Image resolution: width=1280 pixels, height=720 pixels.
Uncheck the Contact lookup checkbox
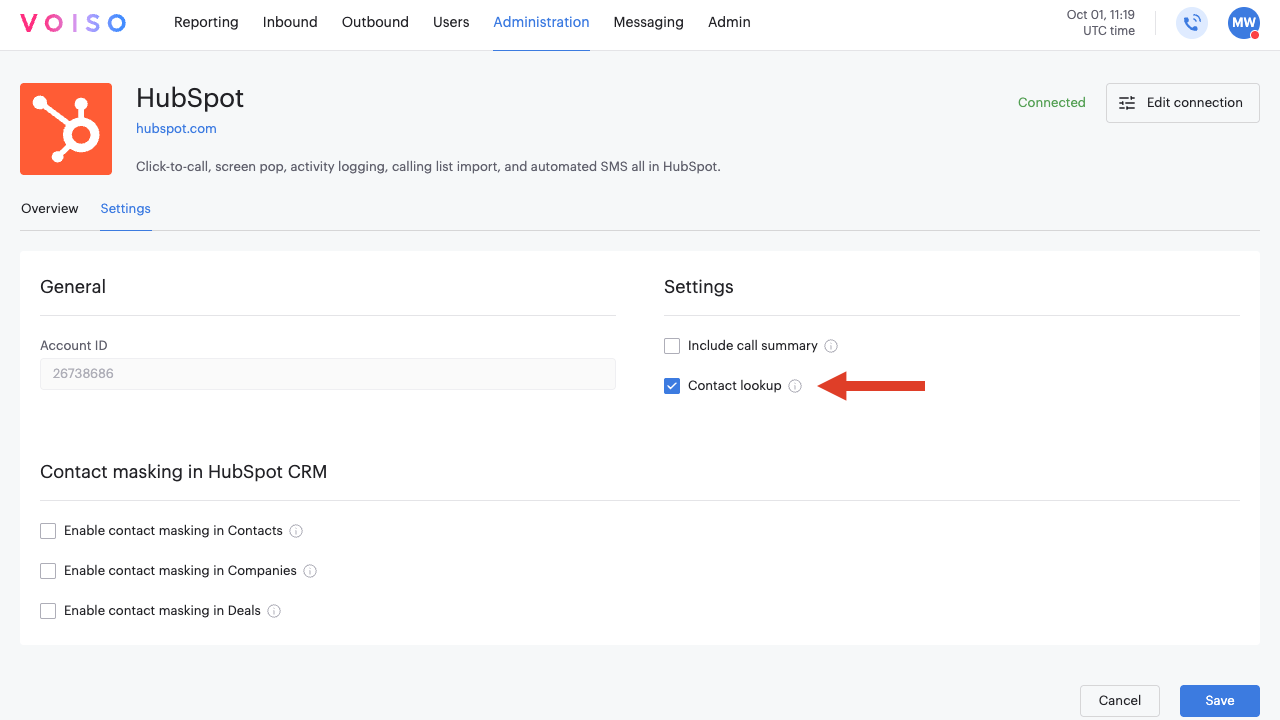672,386
